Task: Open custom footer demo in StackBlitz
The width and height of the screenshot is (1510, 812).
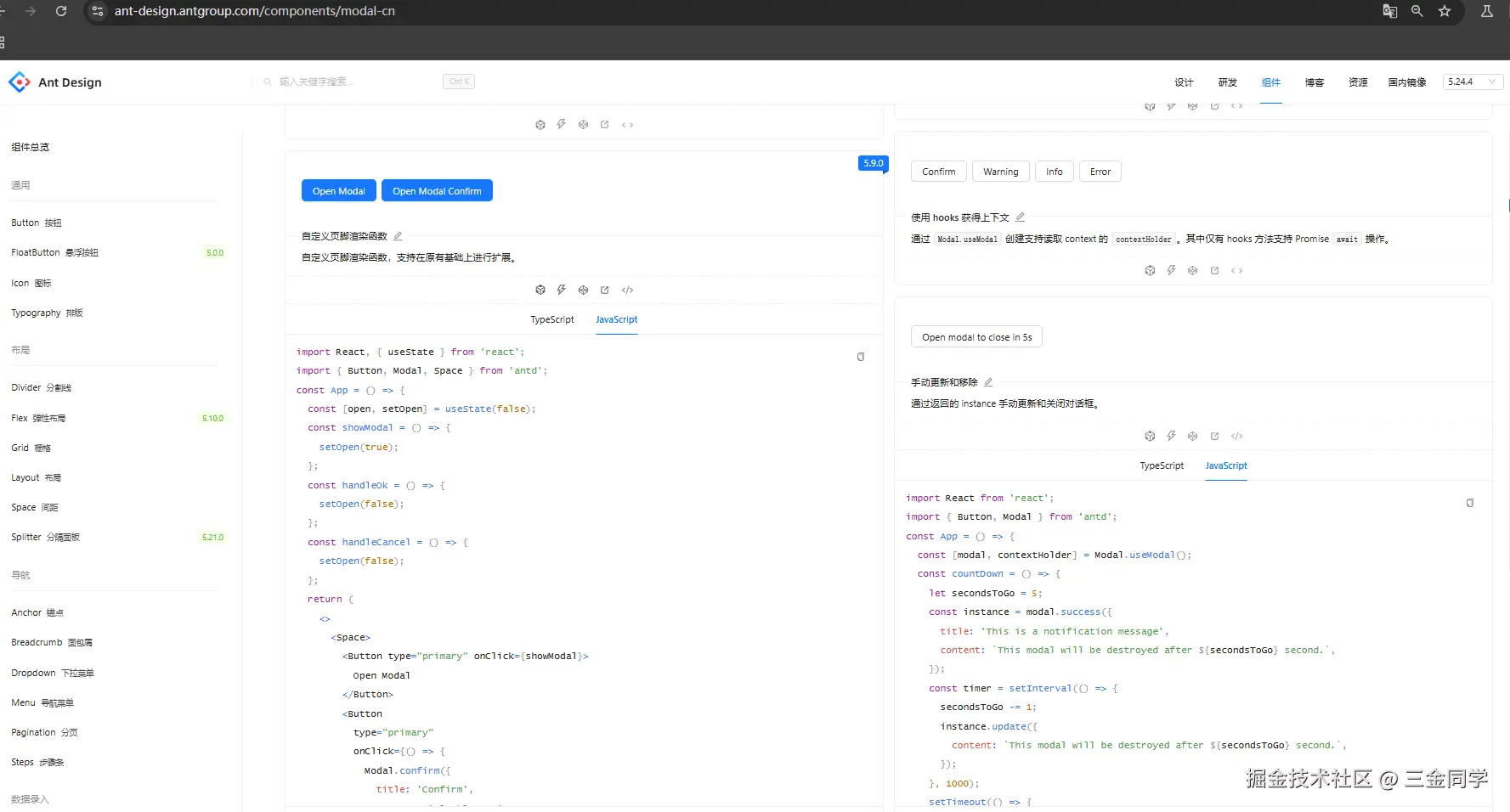Action: coord(562,290)
